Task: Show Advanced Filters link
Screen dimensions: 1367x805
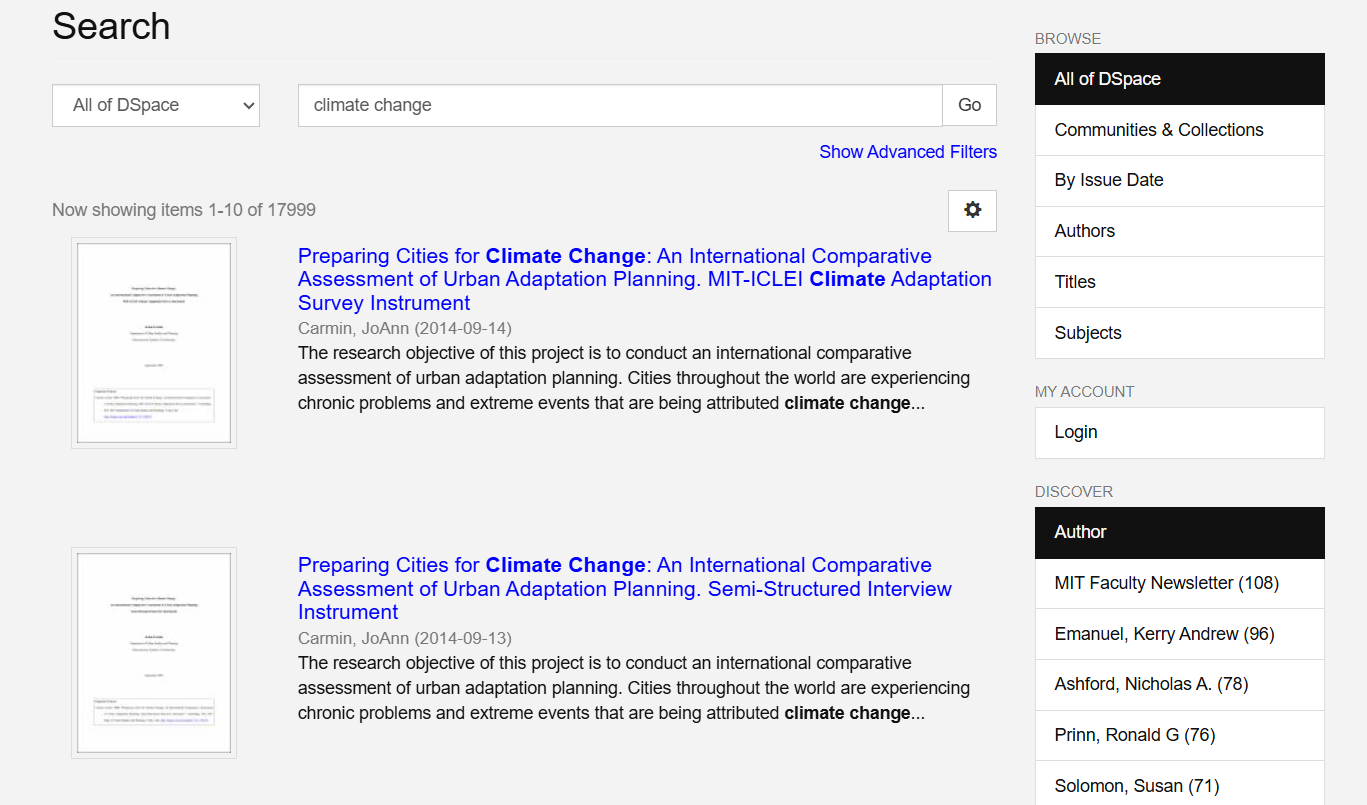Action: tap(907, 152)
